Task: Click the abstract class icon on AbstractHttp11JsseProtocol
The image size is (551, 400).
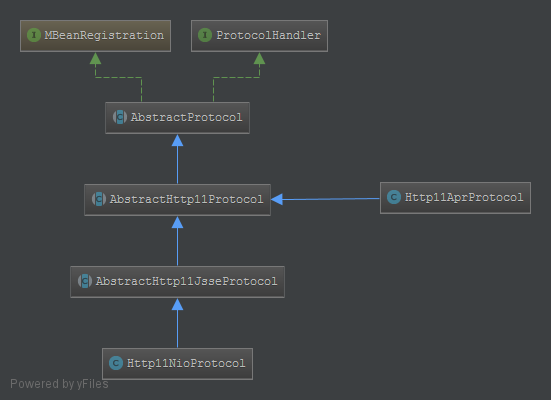Action: pyautogui.click(x=85, y=281)
